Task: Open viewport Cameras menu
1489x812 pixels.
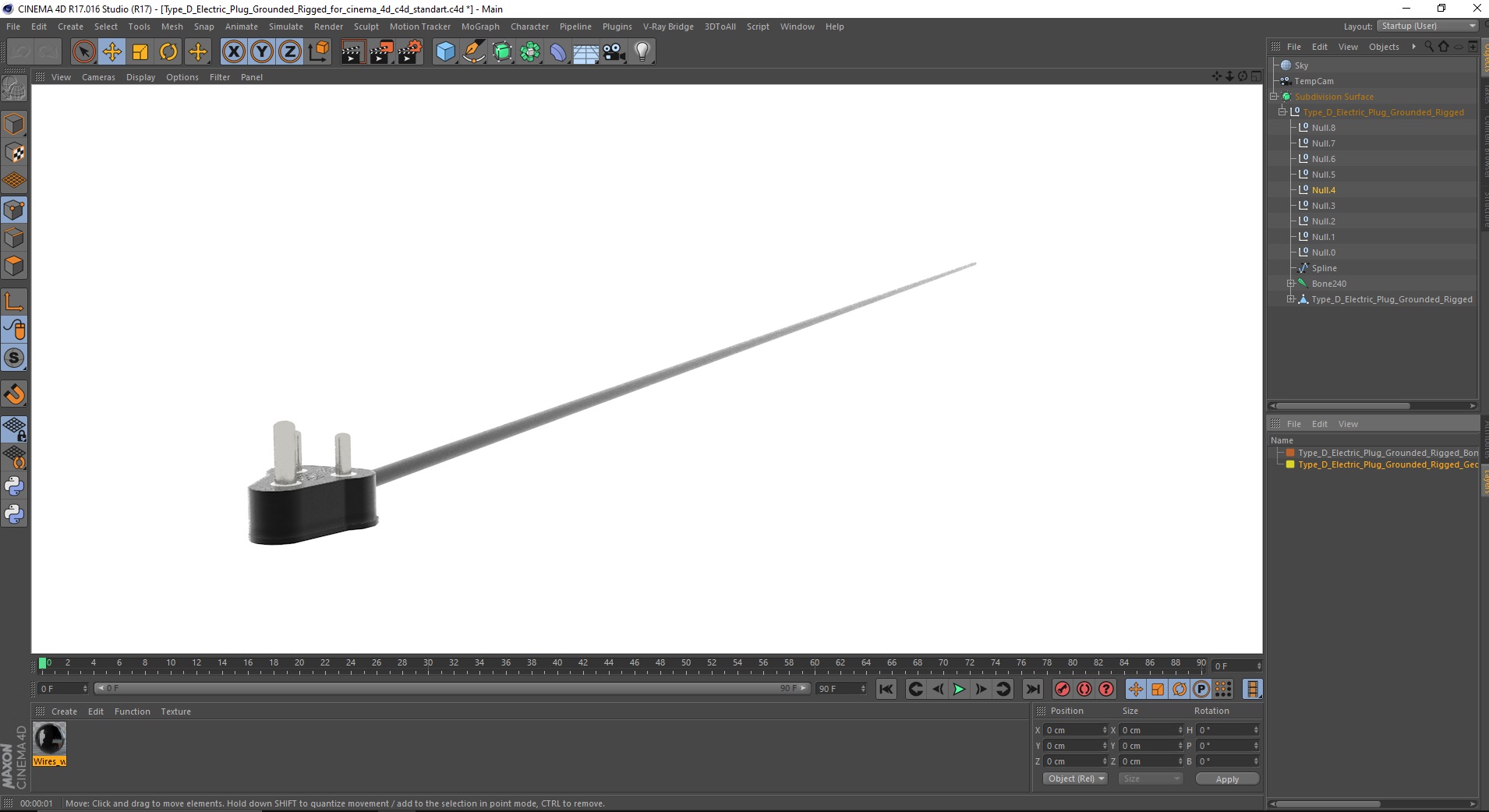Action: [x=98, y=77]
